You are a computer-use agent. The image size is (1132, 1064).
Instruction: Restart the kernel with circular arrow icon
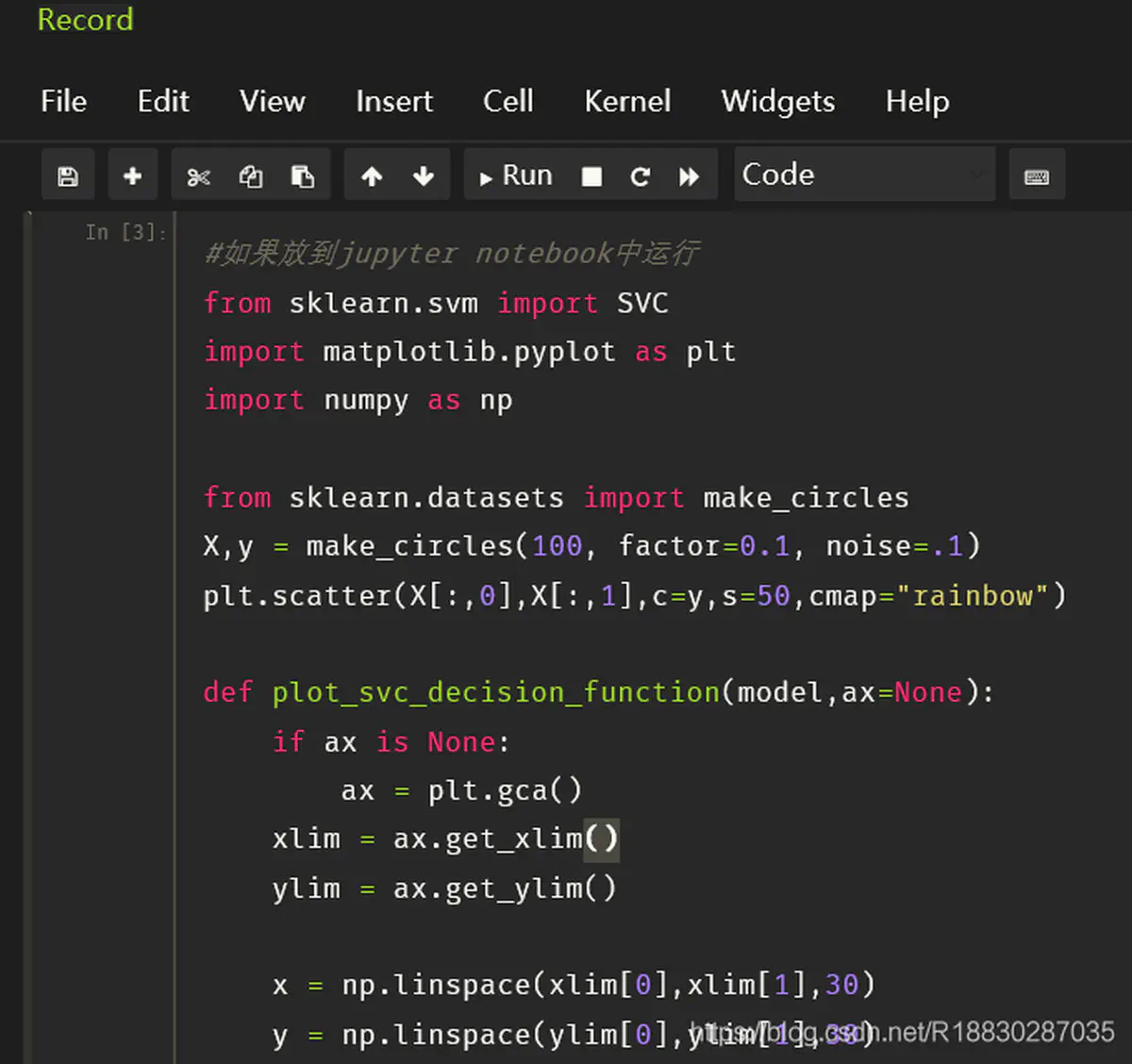point(640,176)
